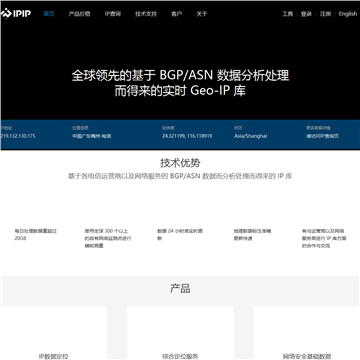The width and height of the screenshot is (360, 360).
Task: Go to the 首页 nav item
Action: 49,14
